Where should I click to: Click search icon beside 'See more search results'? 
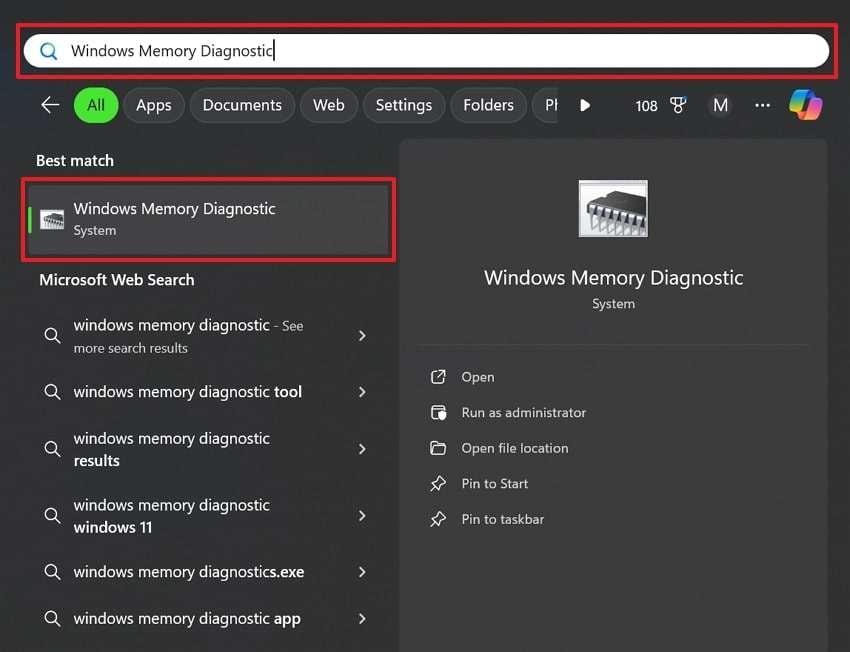[x=52, y=336]
